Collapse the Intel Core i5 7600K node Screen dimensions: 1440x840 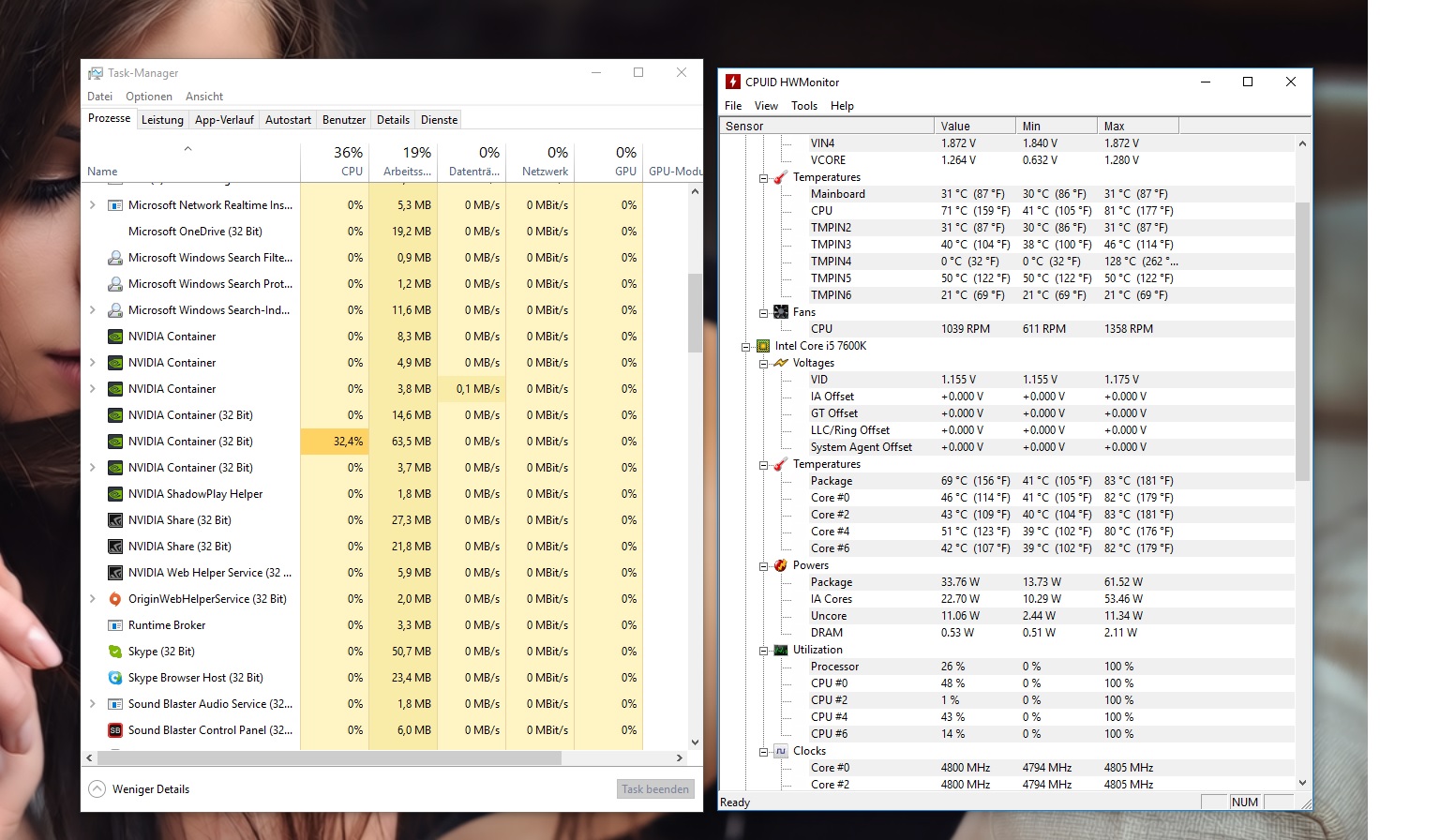pyautogui.click(x=746, y=346)
